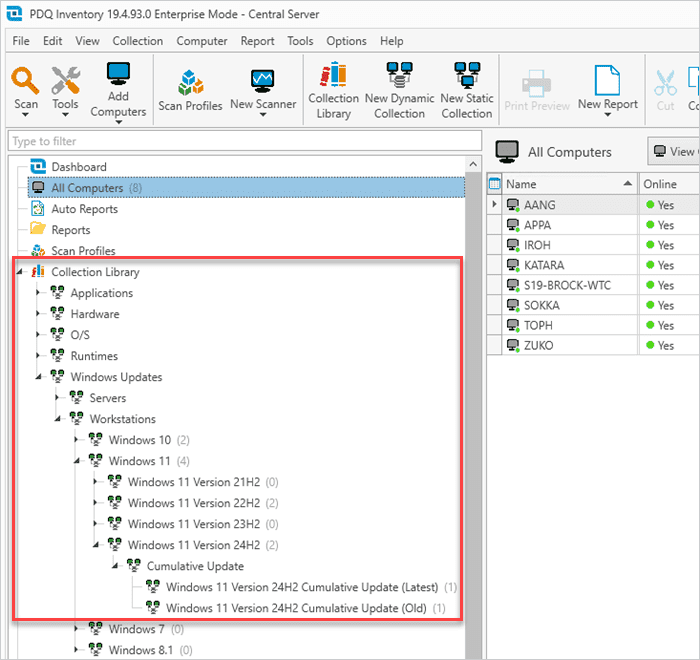Click the New Scanner toolbar icon
The image size is (700, 660).
262,81
